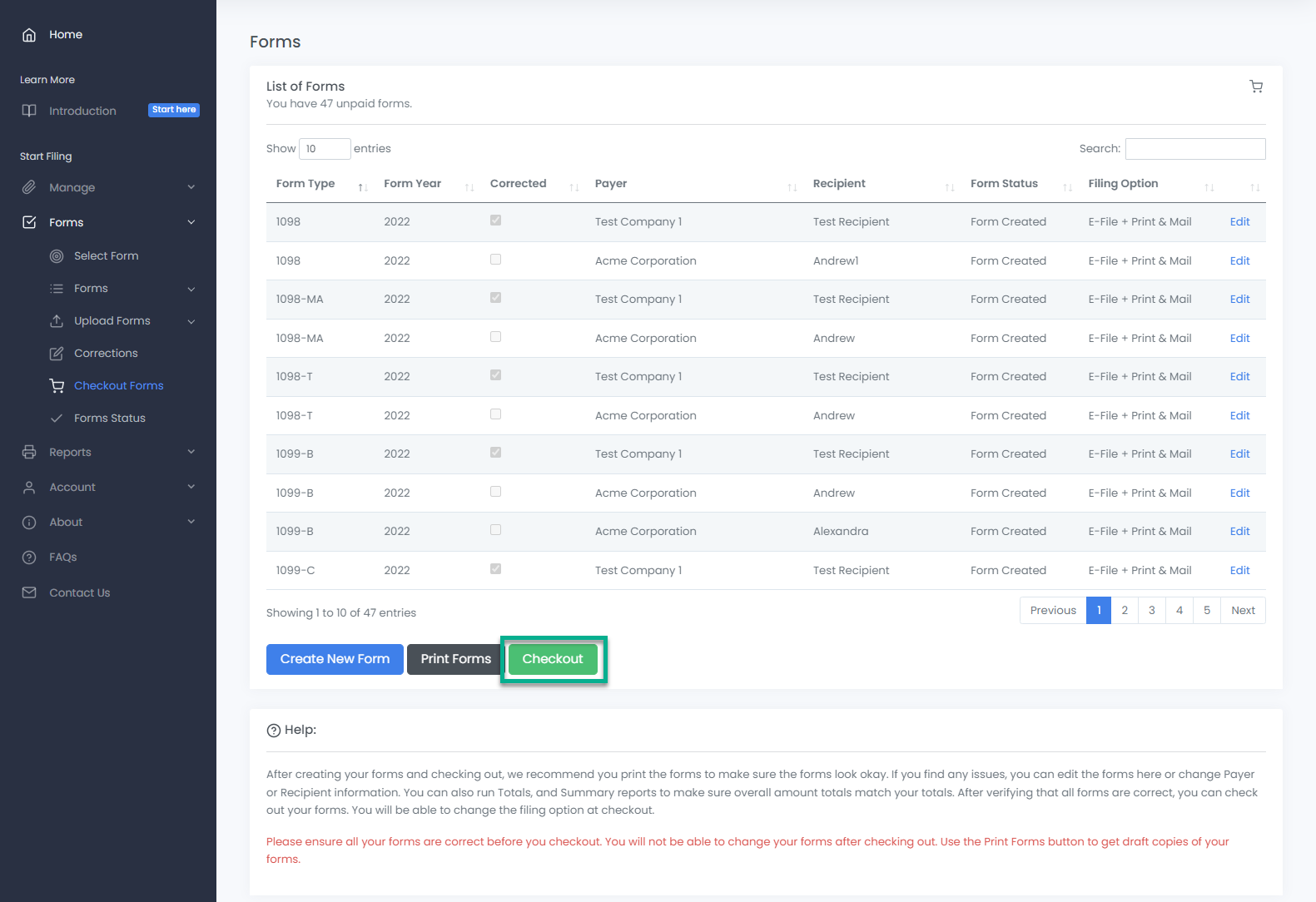Click Edit link for 1098-T Andrew row

click(x=1239, y=415)
